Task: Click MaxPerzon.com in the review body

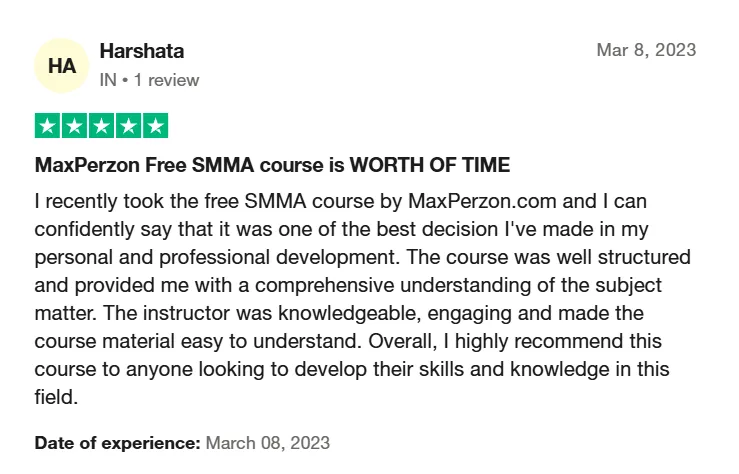Action: coord(482,201)
